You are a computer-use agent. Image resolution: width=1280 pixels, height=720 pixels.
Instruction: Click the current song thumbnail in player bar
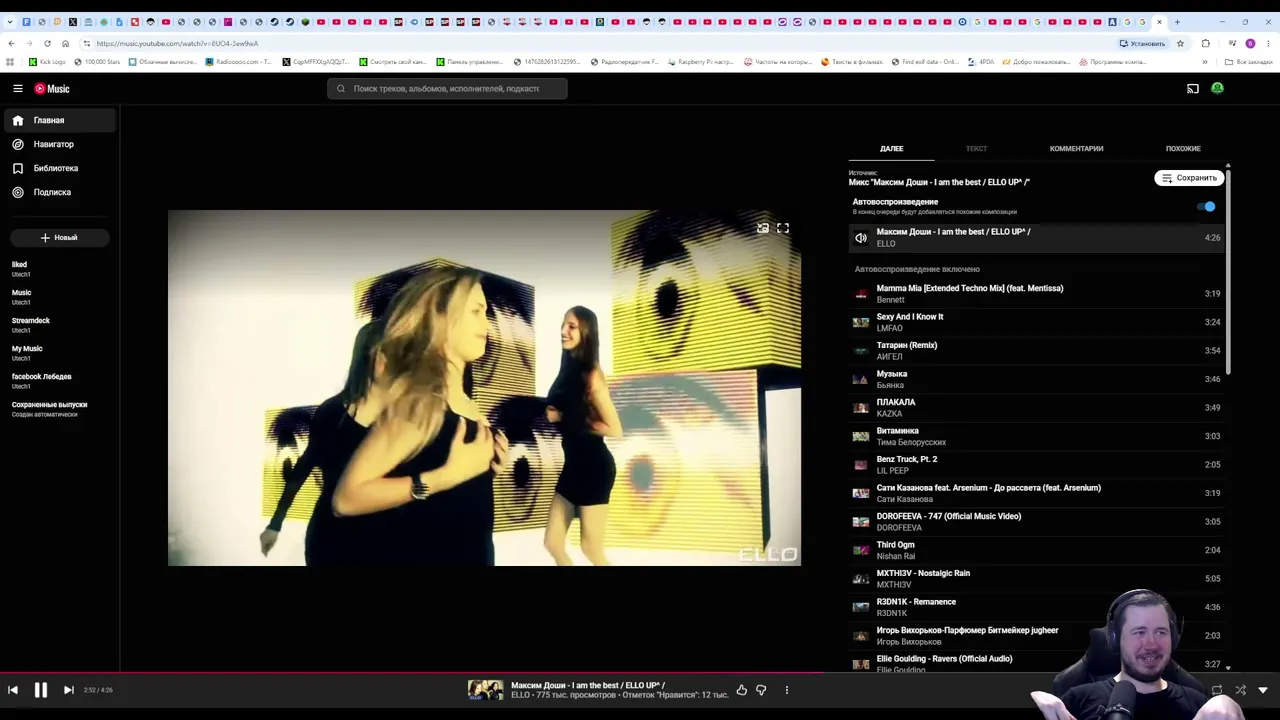click(x=486, y=690)
